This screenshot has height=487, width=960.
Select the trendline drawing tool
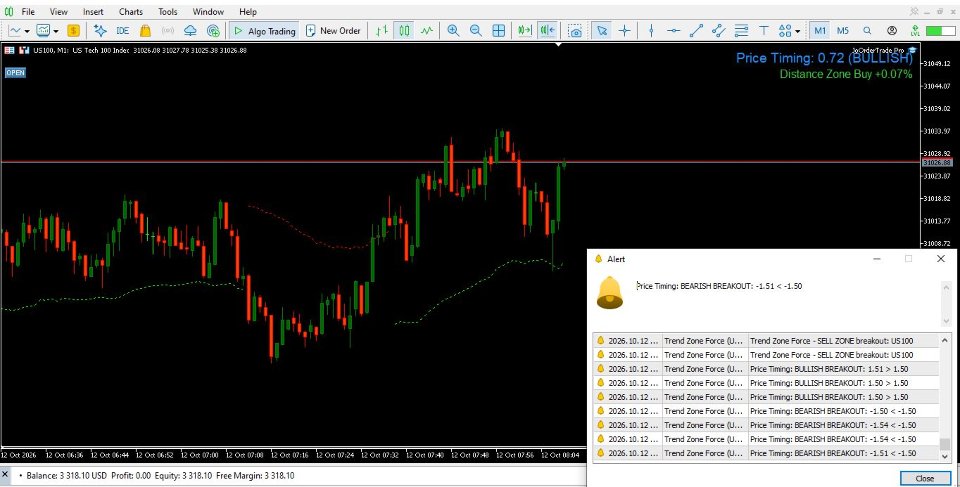pyautogui.click(x=696, y=31)
